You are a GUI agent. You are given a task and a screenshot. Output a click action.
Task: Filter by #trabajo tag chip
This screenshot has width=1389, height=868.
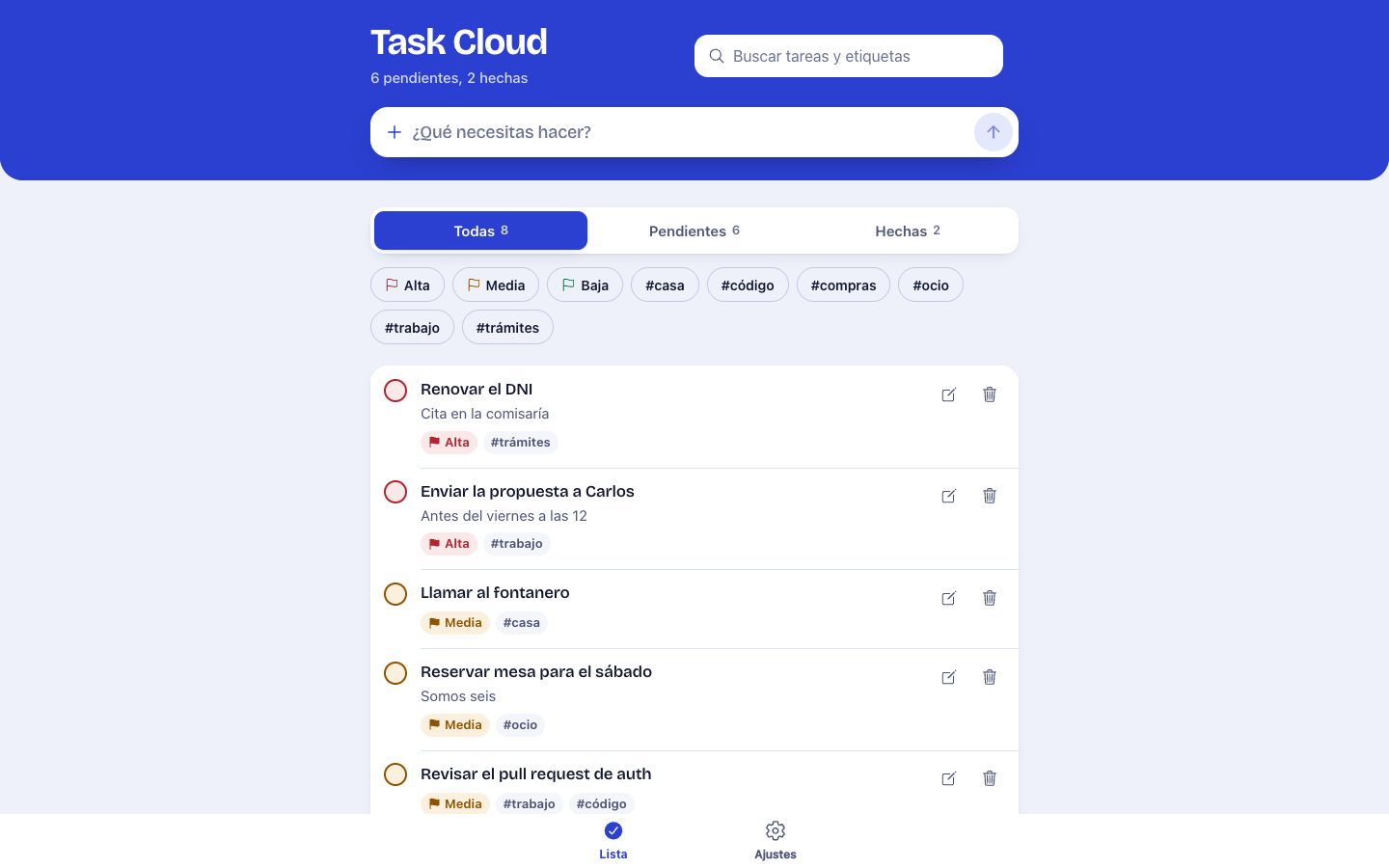pyautogui.click(x=412, y=327)
